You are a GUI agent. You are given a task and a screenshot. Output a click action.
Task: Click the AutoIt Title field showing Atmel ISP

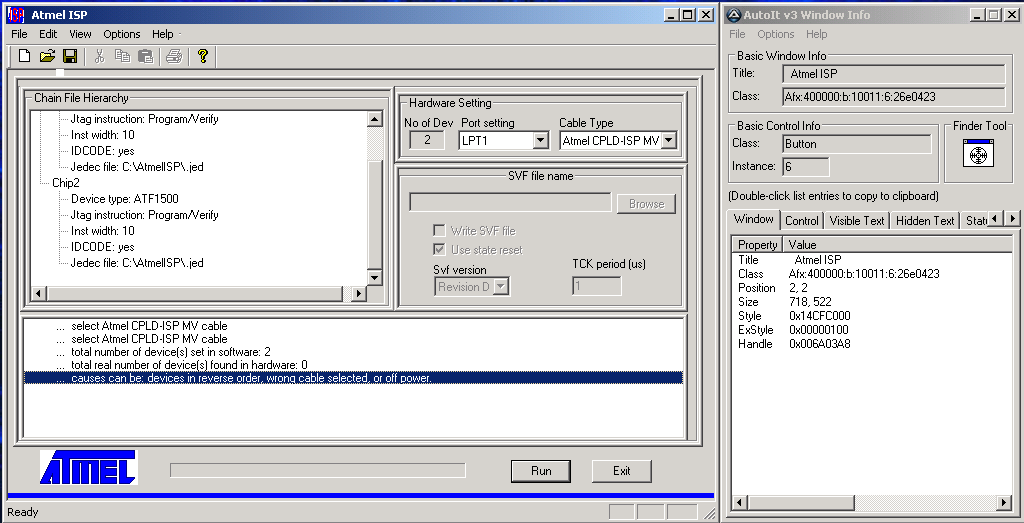click(894, 74)
